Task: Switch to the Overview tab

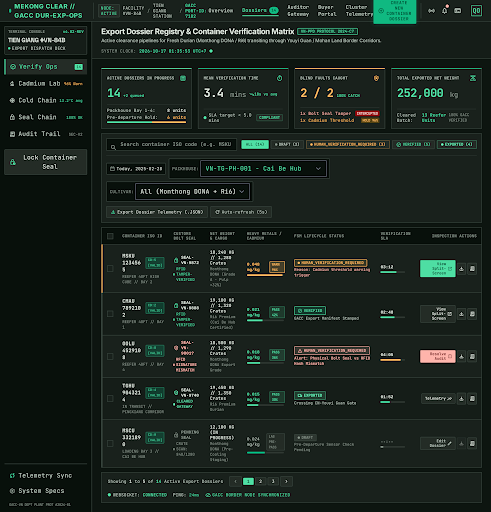Action: 221,11
